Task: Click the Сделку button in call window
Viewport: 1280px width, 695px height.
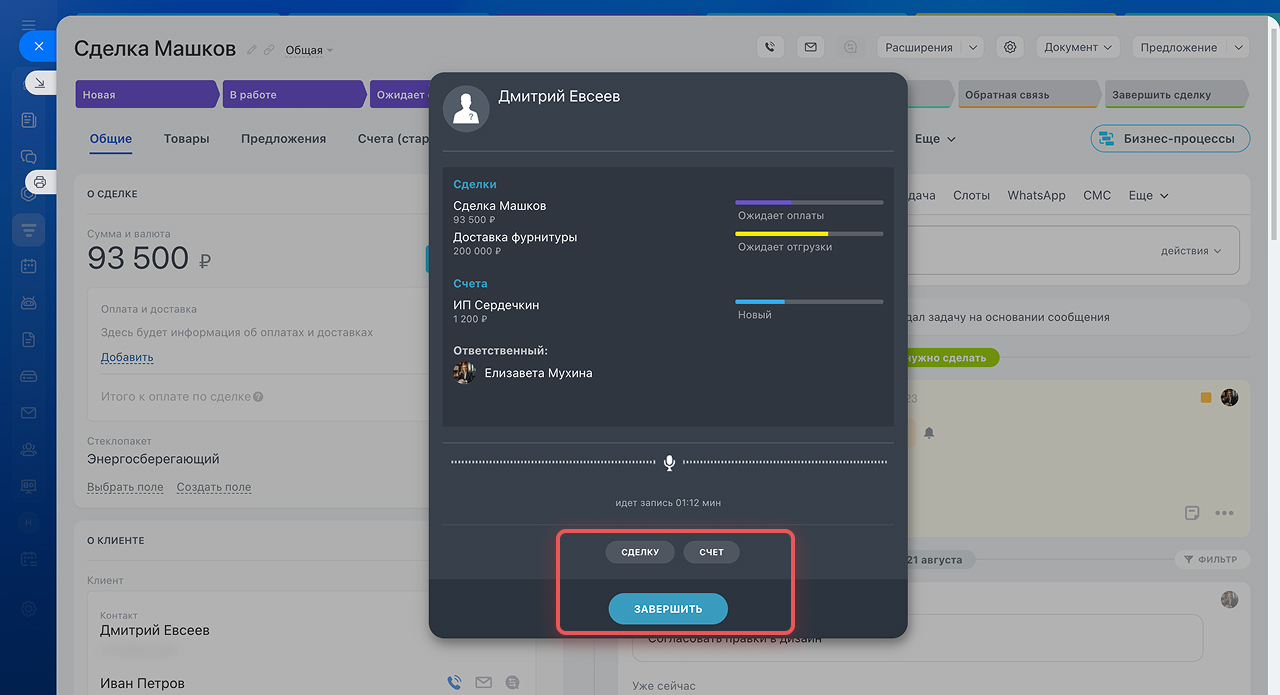Action: click(x=640, y=552)
